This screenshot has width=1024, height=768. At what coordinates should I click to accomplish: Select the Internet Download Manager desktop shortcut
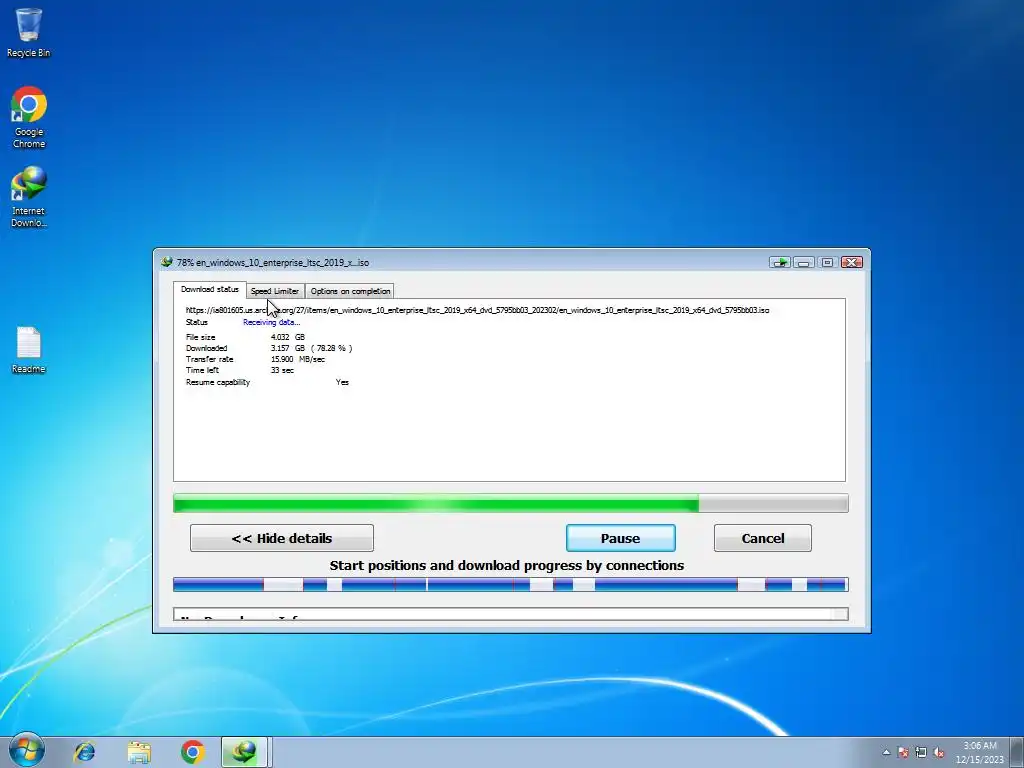tap(29, 197)
